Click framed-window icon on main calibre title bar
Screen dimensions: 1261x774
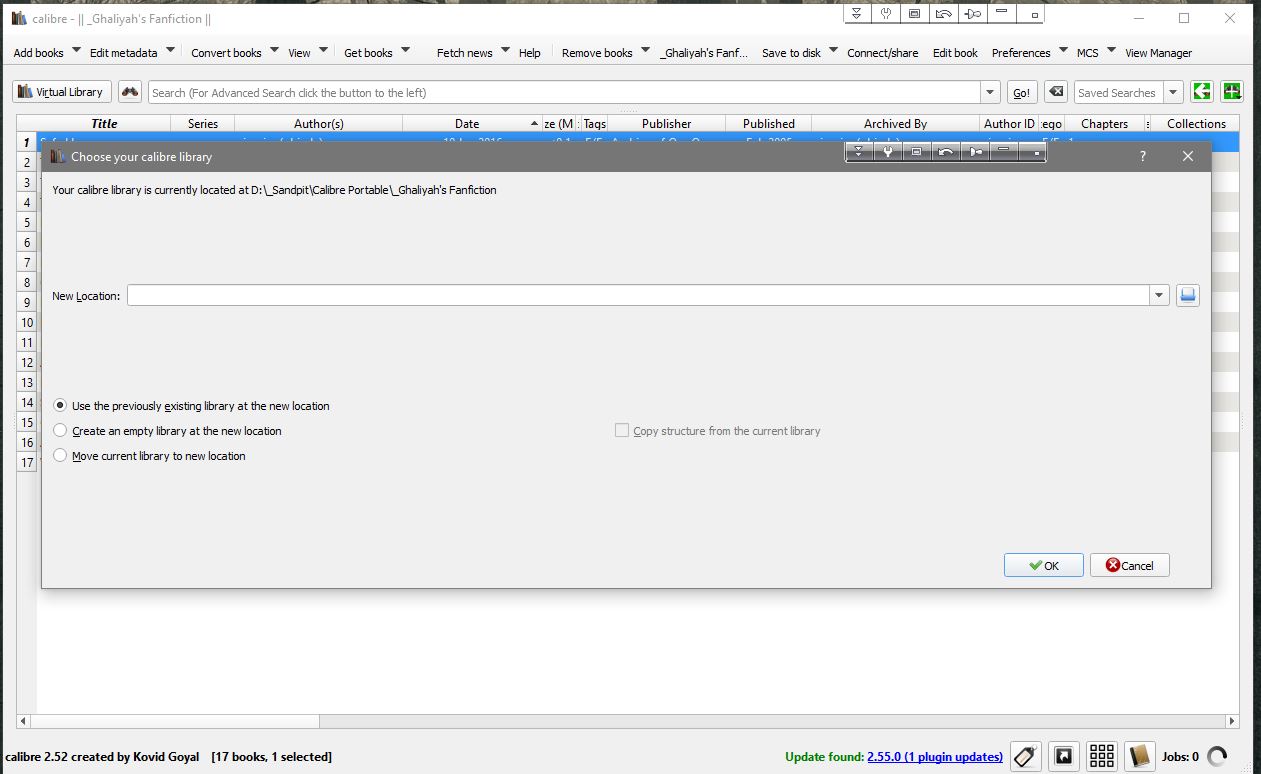coord(914,14)
